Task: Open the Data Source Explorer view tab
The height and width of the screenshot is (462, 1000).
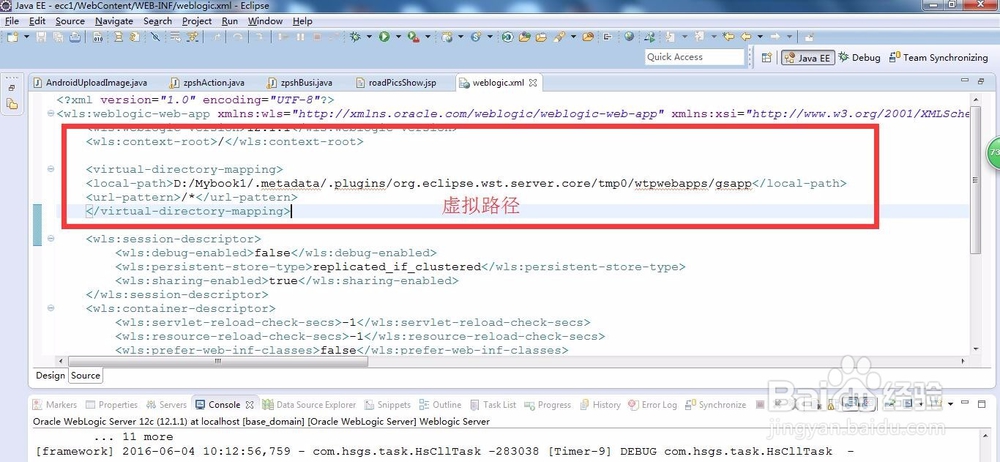Action: pyautogui.click(x=309, y=405)
